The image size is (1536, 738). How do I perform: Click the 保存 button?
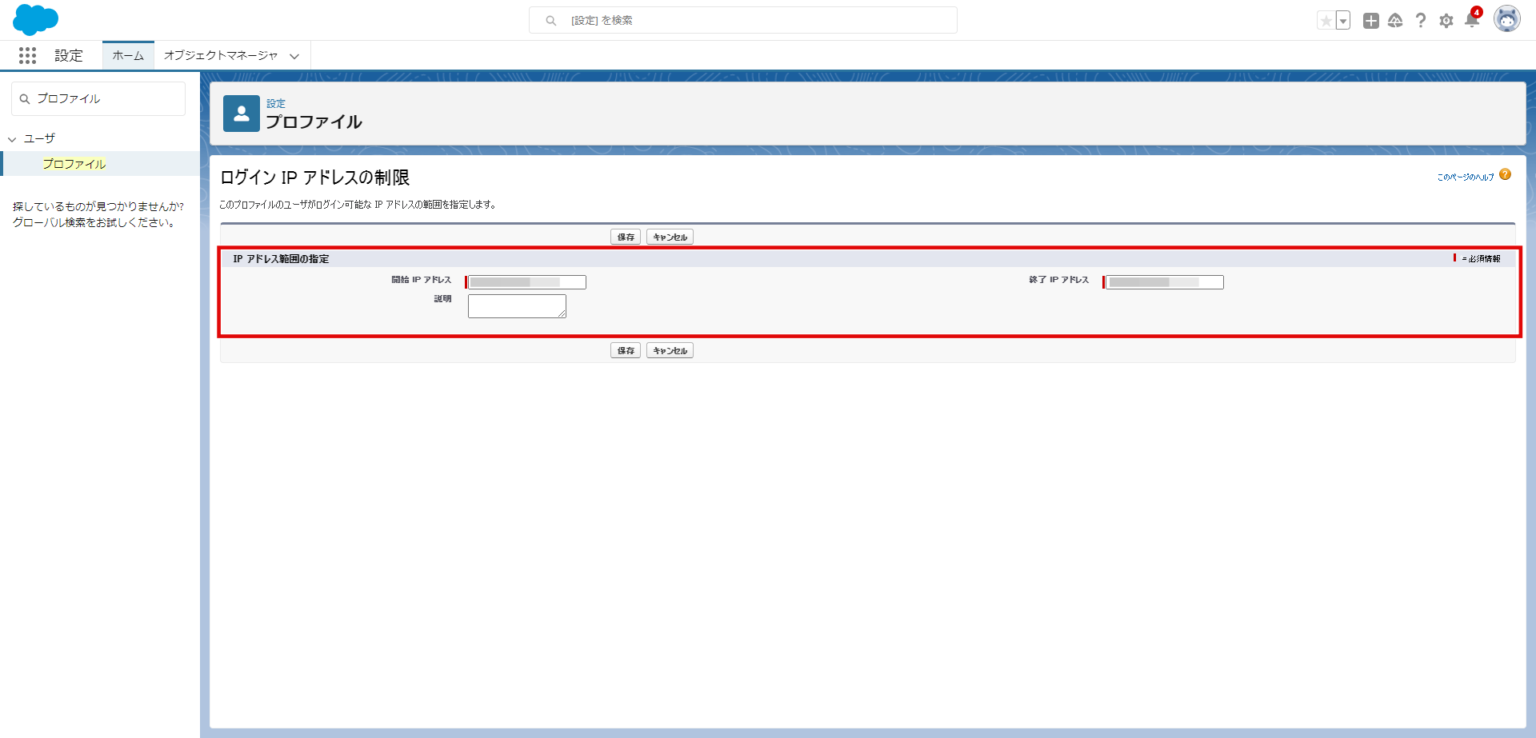624,236
